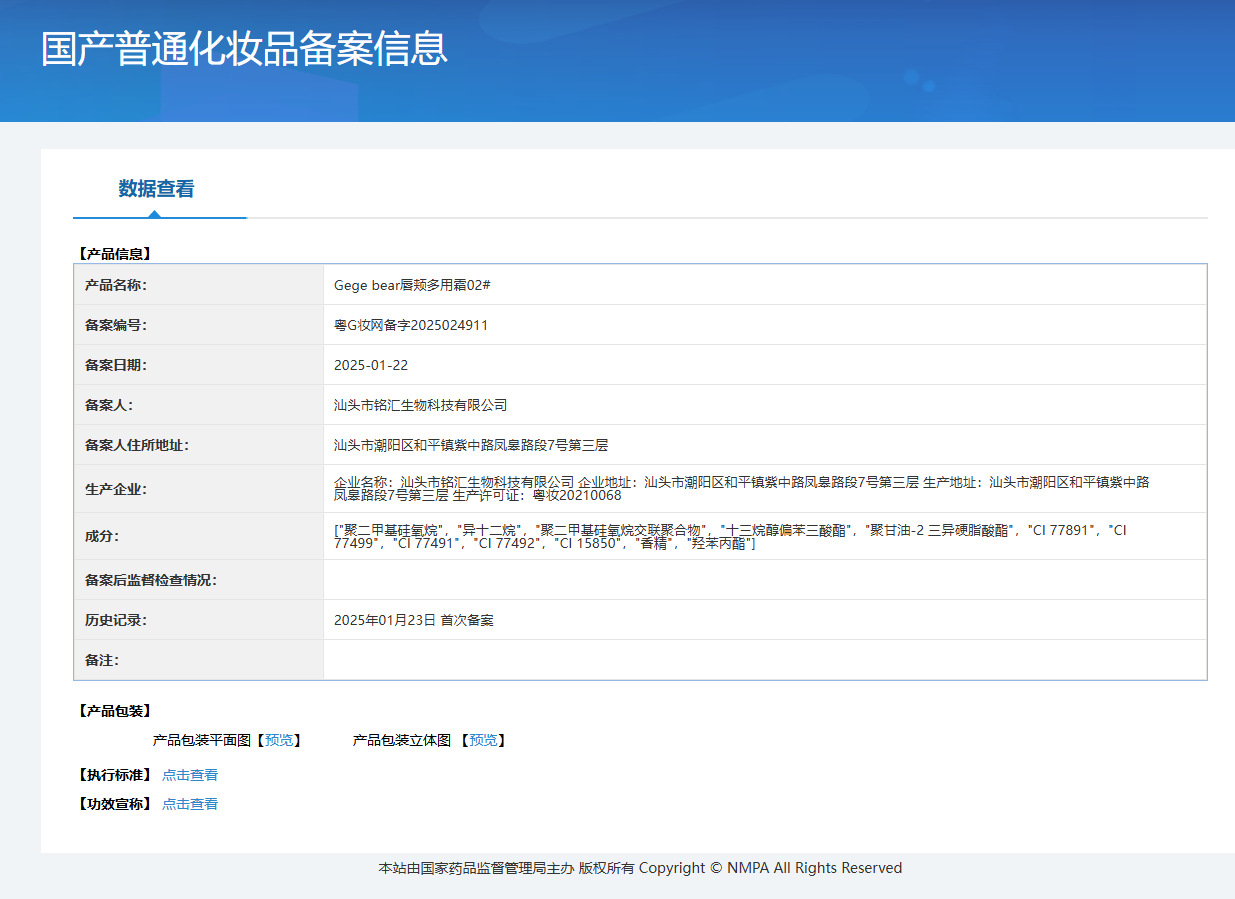Image resolution: width=1235 pixels, height=899 pixels.
Task: Open 预览 link for 产品包装立体图
Action: tap(483, 740)
